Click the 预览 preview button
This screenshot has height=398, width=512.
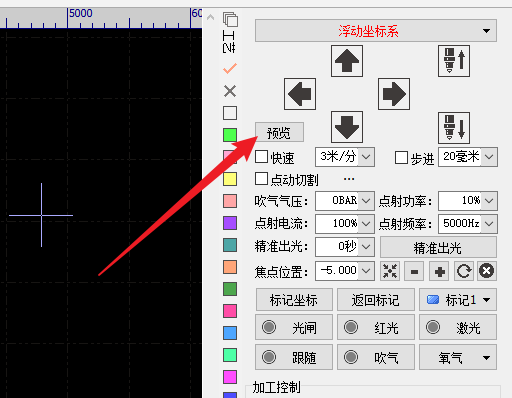pos(279,132)
